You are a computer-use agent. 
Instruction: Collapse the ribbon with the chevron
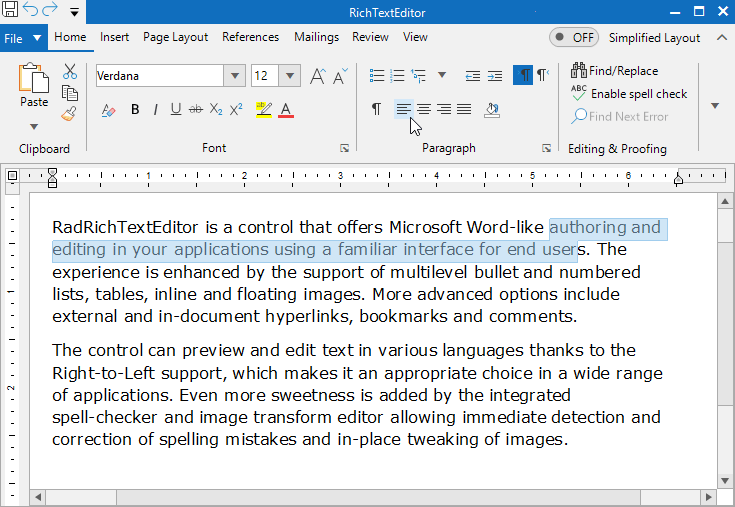tap(722, 37)
